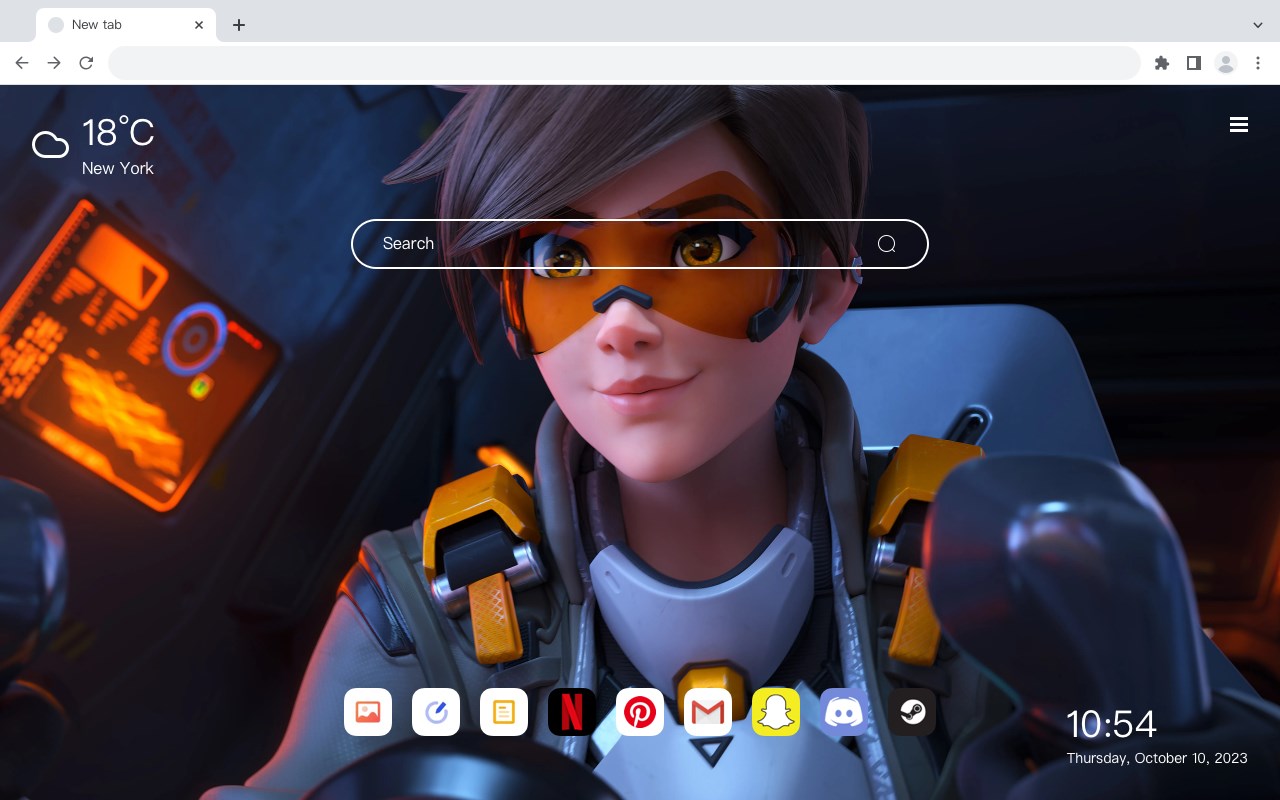
Task: Go back to the previous page
Action: (22, 63)
